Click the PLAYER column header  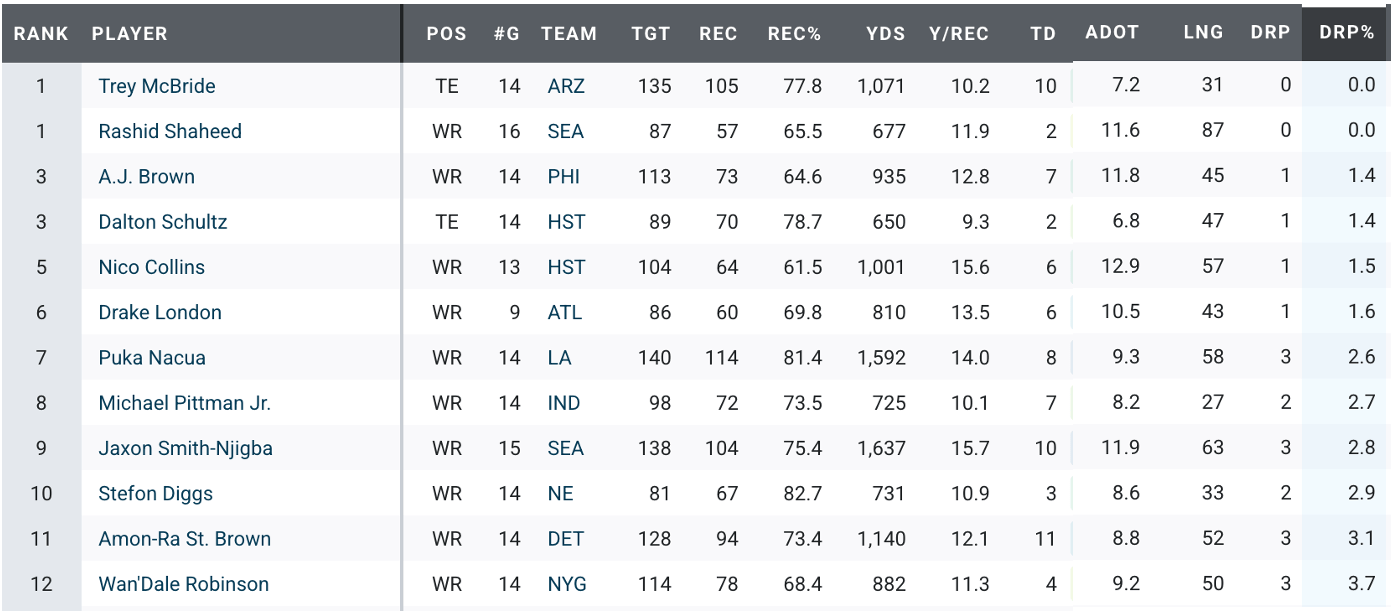click(130, 33)
